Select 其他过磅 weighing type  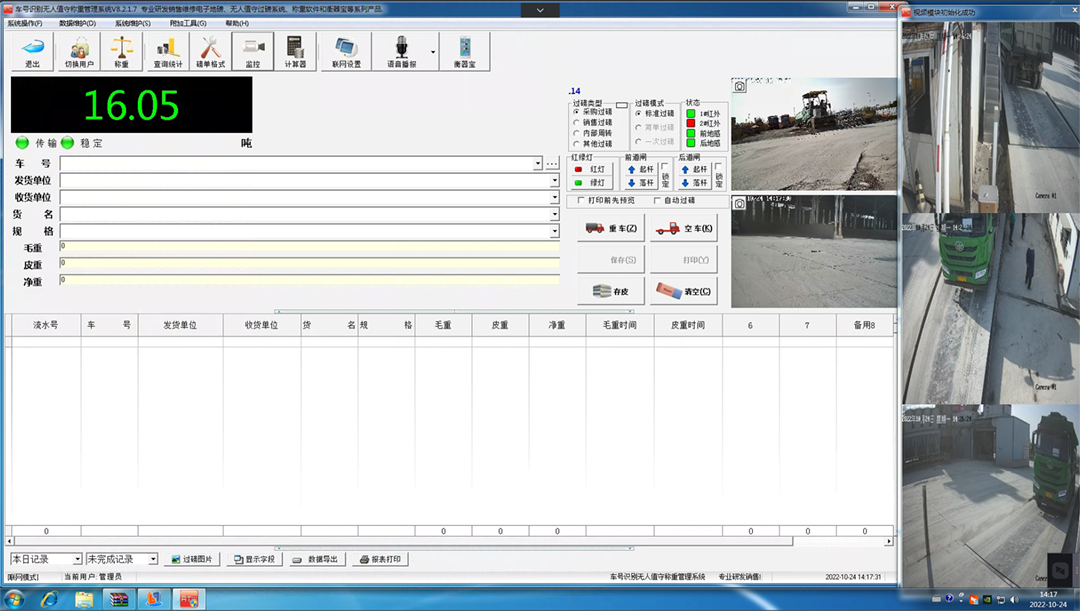[x=593, y=144]
